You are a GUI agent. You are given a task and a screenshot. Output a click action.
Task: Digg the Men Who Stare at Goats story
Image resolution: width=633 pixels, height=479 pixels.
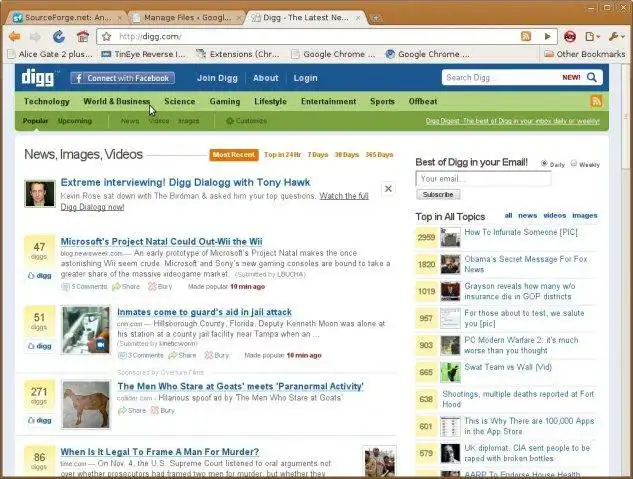point(40,420)
